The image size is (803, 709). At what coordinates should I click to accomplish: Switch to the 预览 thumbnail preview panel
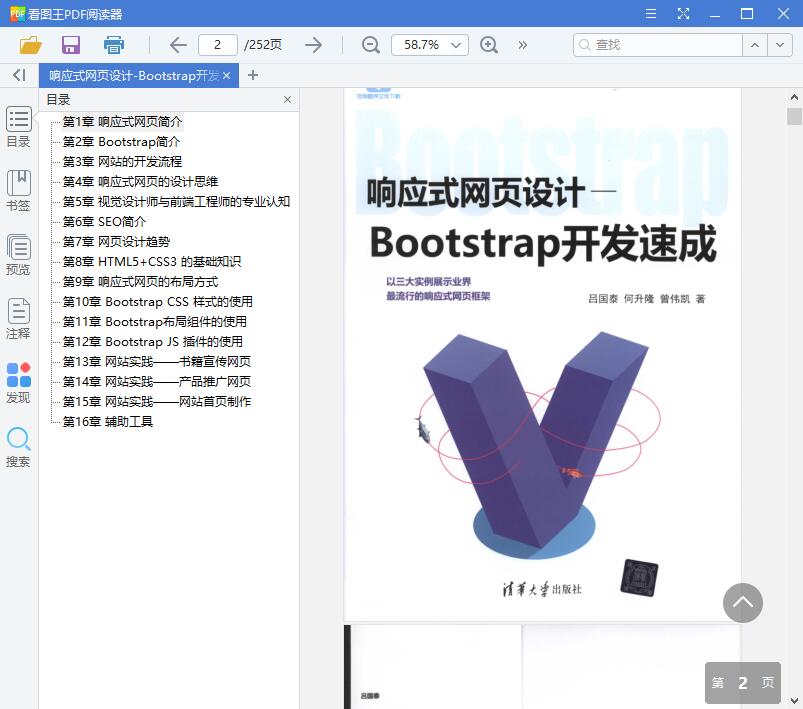[17, 253]
